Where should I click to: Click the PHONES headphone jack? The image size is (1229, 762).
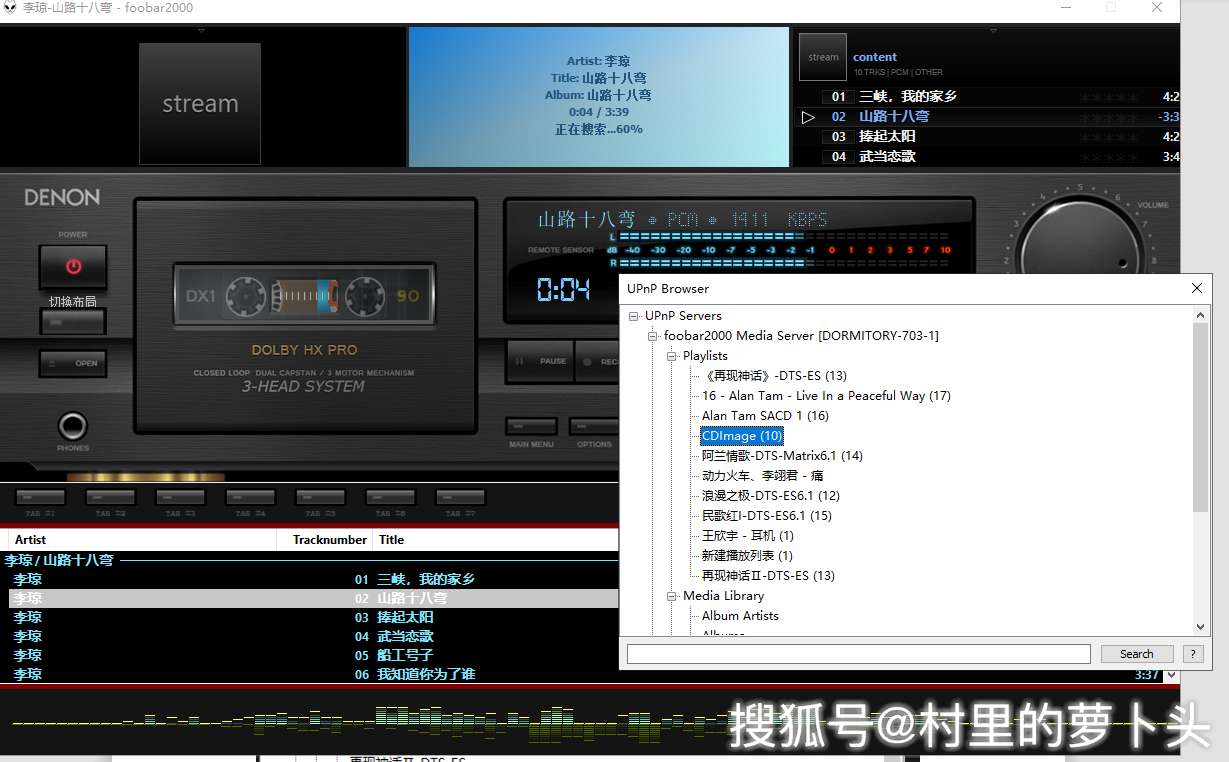tap(72, 427)
